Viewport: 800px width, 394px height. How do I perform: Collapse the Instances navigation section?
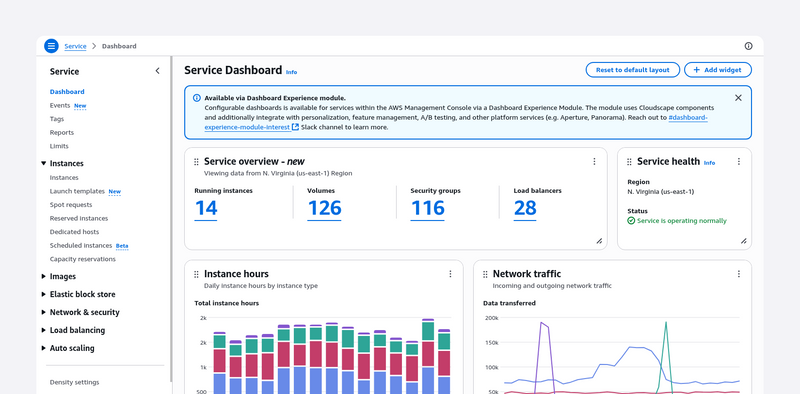[43, 163]
